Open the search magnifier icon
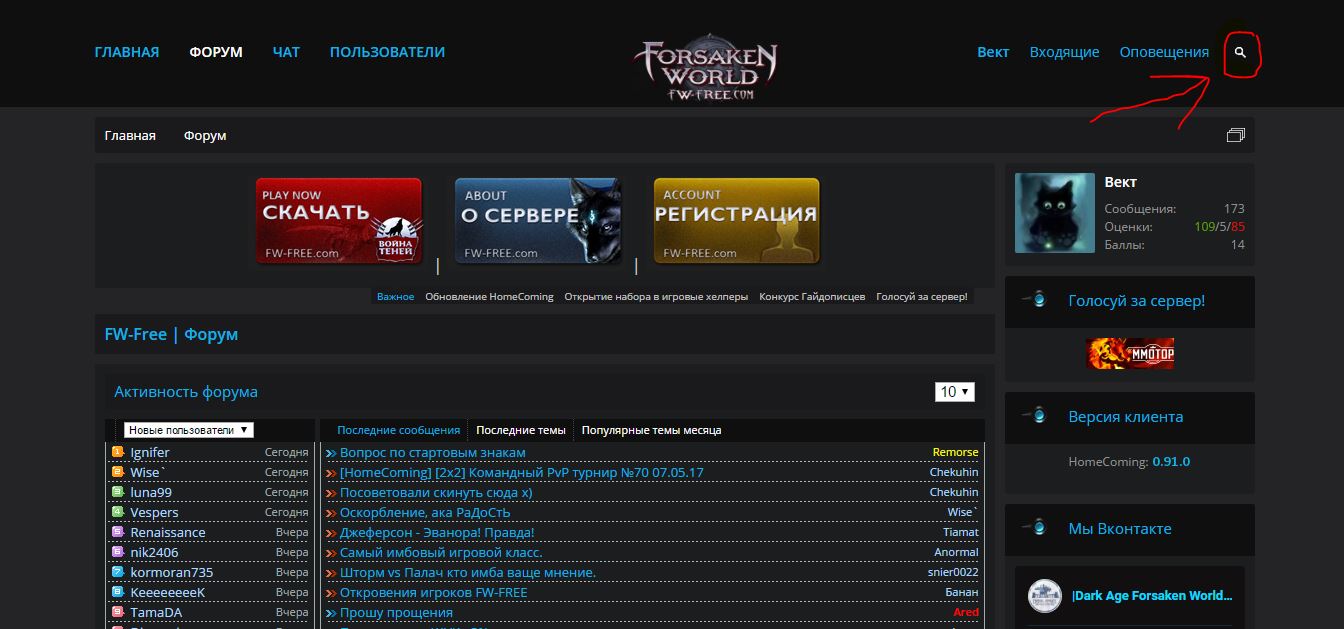This screenshot has height=629, width=1344. (1240, 53)
